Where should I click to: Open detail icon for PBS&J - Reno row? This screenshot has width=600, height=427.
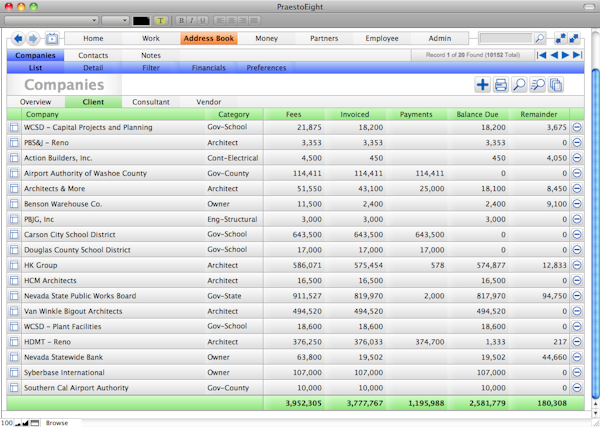tap(14, 143)
